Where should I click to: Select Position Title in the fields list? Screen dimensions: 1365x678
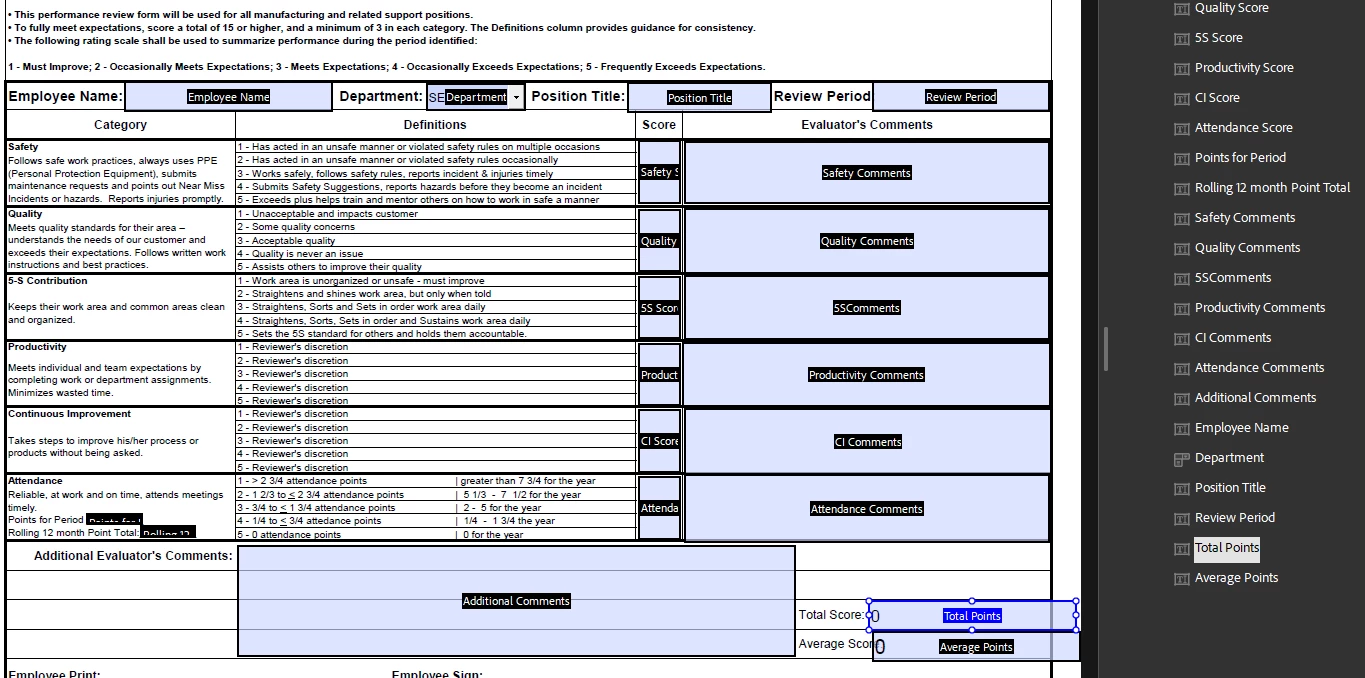(x=1230, y=488)
